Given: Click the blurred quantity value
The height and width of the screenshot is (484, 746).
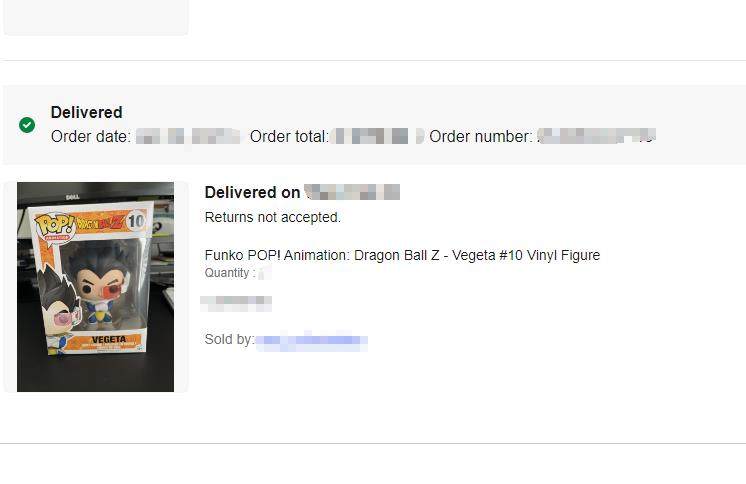Looking at the screenshot, I should pos(265,273).
